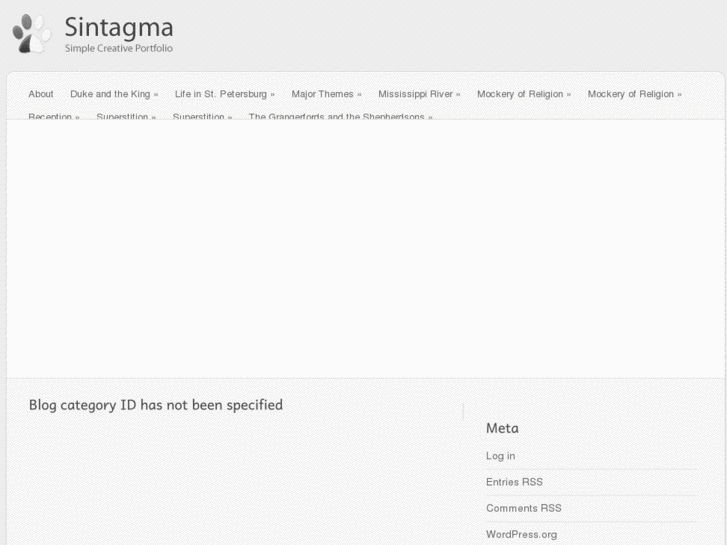Expand the Duke and the King menu
The image size is (727, 545).
click(x=114, y=94)
